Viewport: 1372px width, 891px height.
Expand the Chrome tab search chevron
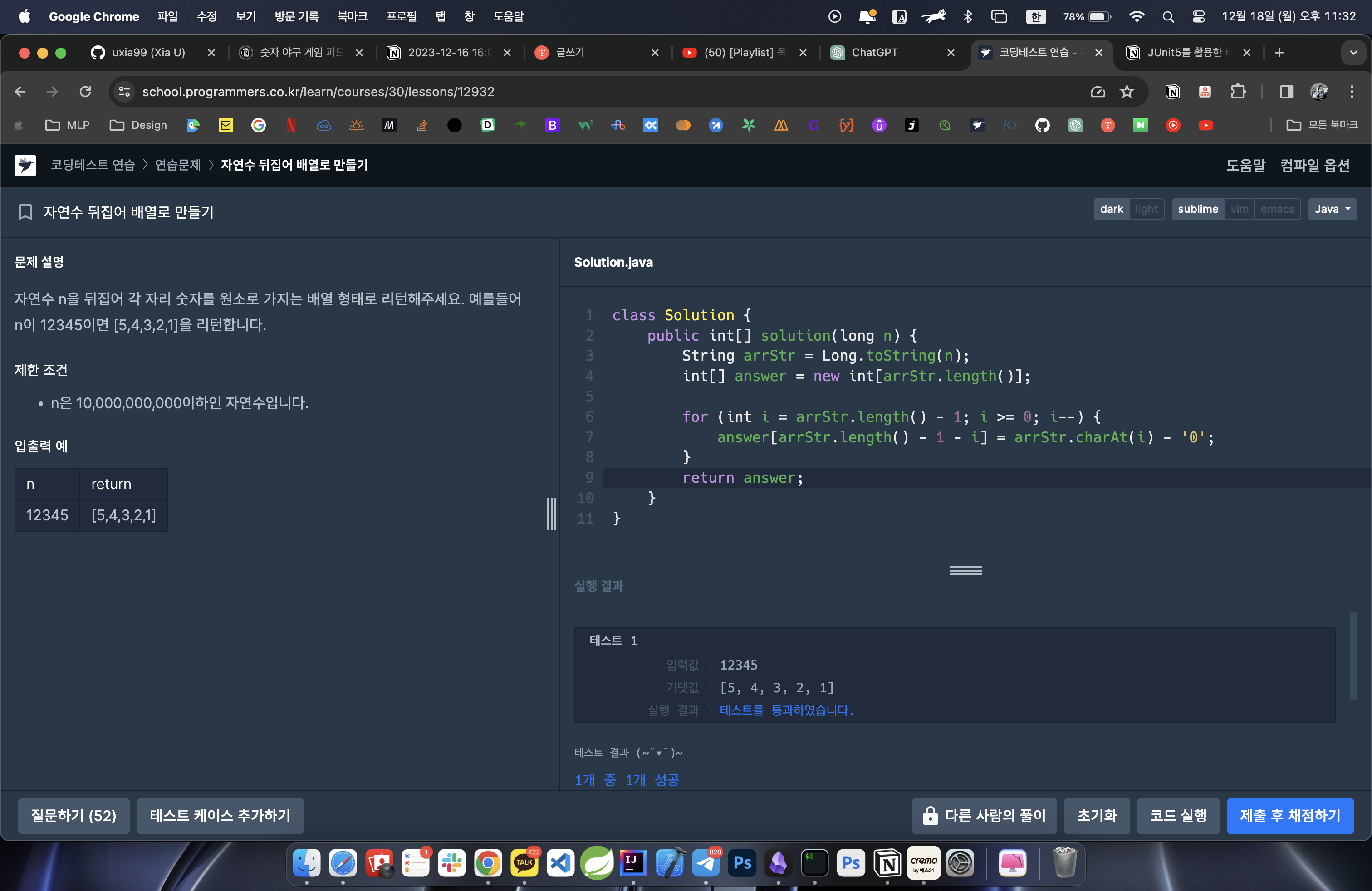coord(1353,53)
